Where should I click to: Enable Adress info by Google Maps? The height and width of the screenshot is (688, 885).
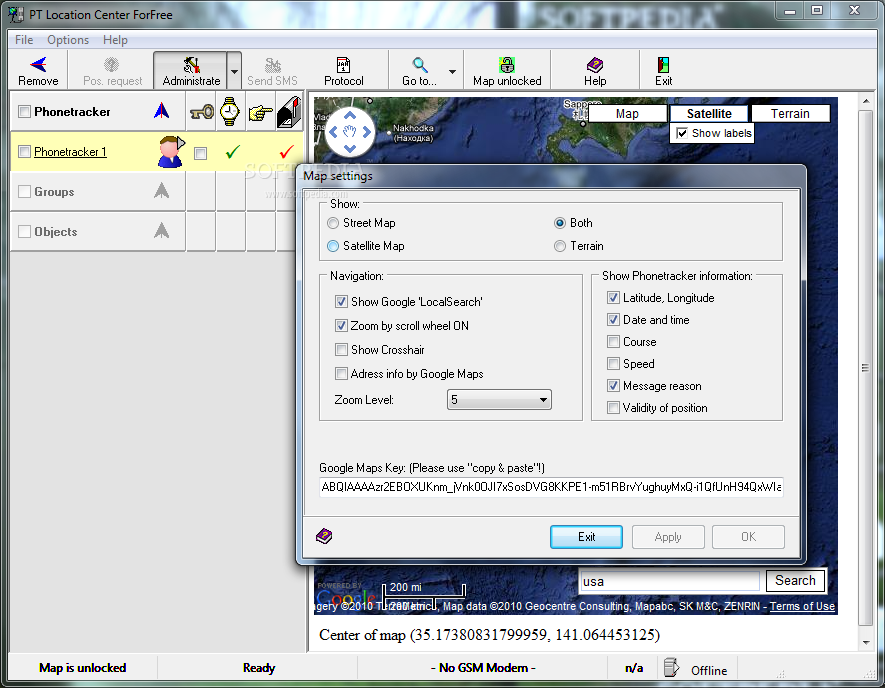click(x=341, y=374)
